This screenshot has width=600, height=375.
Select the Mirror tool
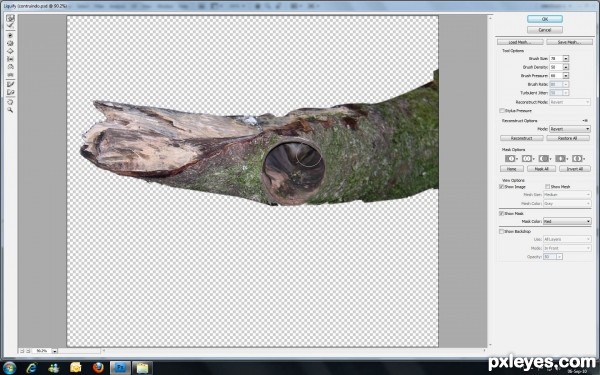coord(10,66)
